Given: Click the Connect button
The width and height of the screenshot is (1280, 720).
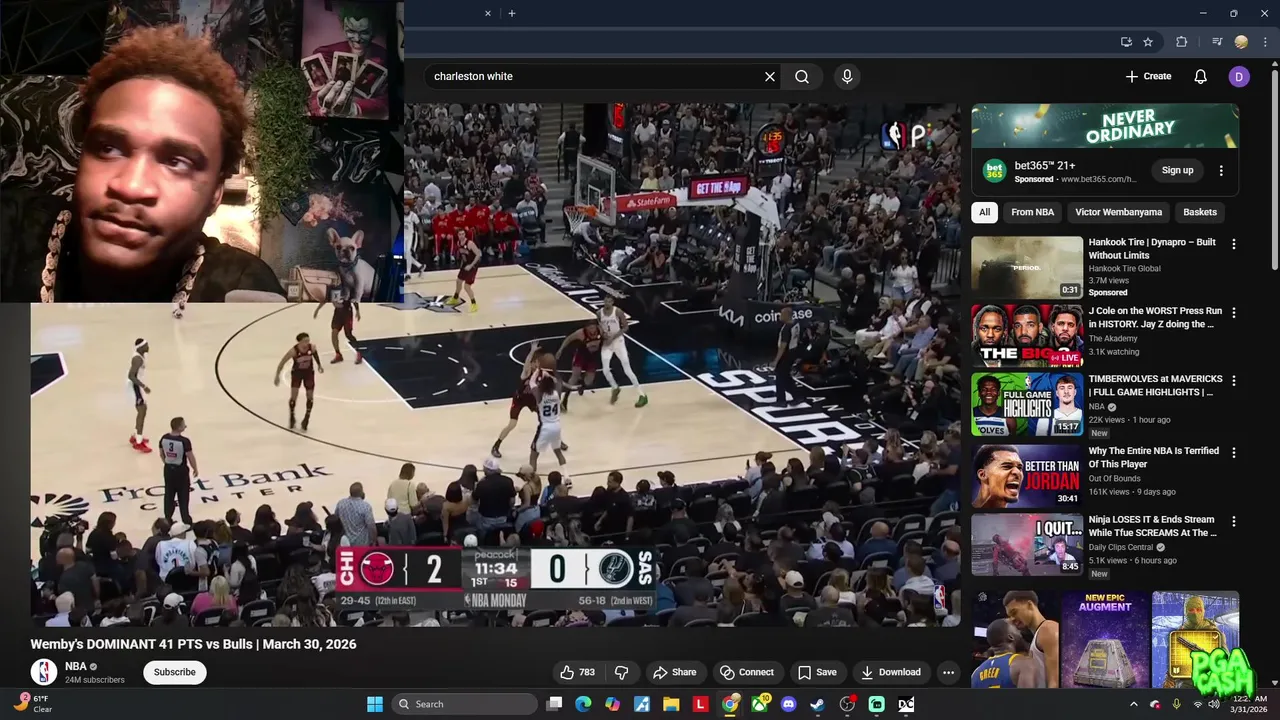Looking at the screenshot, I should (747, 672).
